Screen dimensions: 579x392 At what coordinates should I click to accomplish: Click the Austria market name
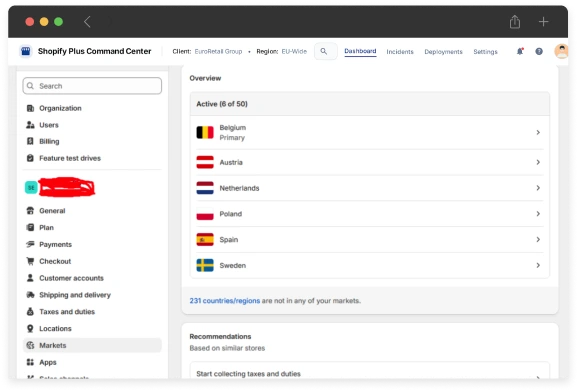(231, 162)
